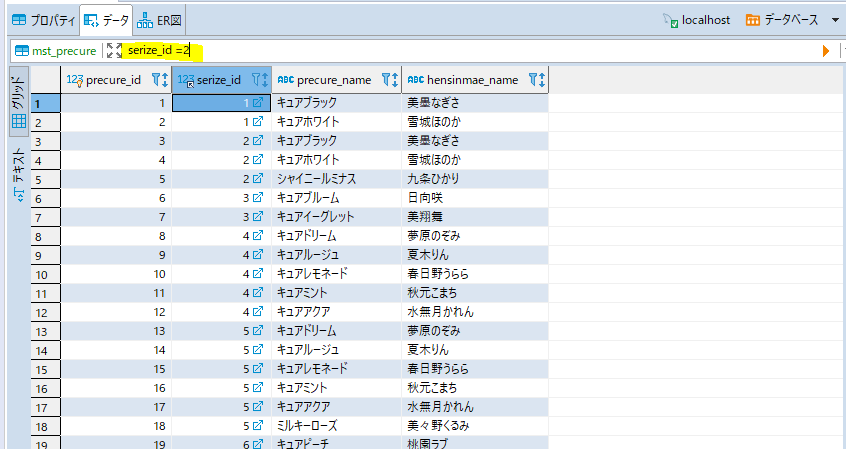
Task: Select キュアホワイト cell in row 4
Action: (x=337, y=160)
